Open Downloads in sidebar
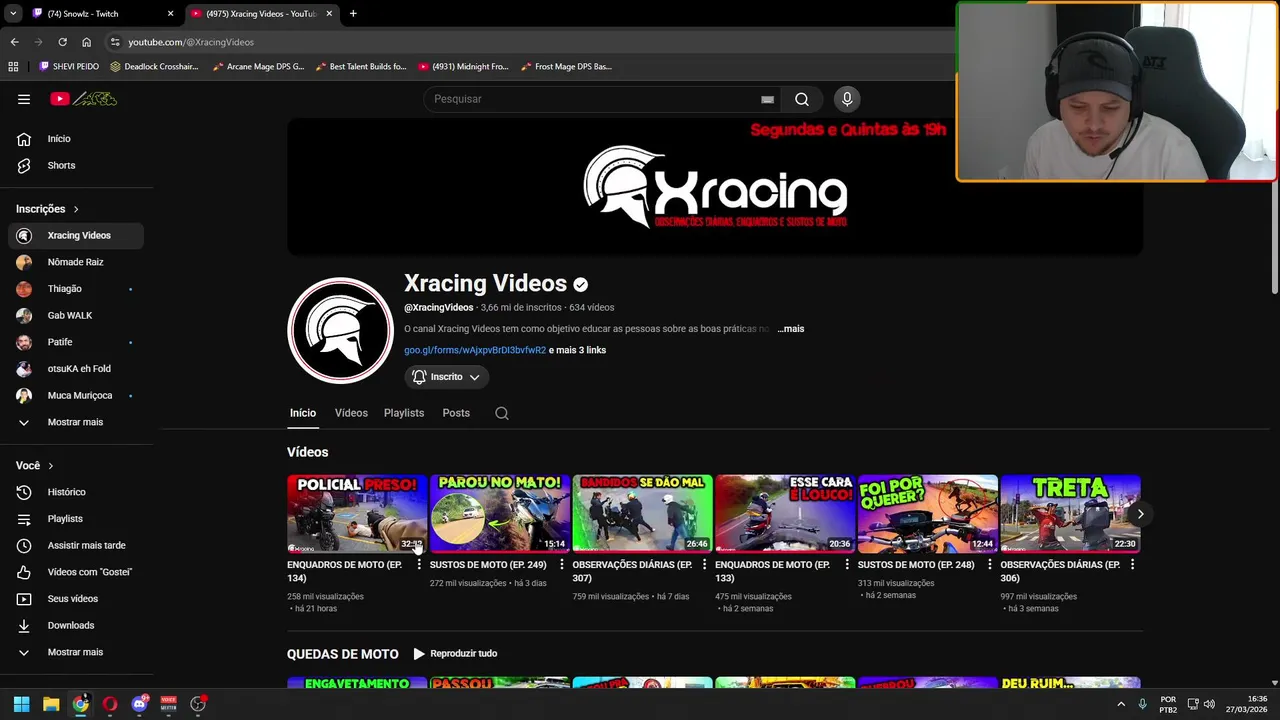 [76, 625]
